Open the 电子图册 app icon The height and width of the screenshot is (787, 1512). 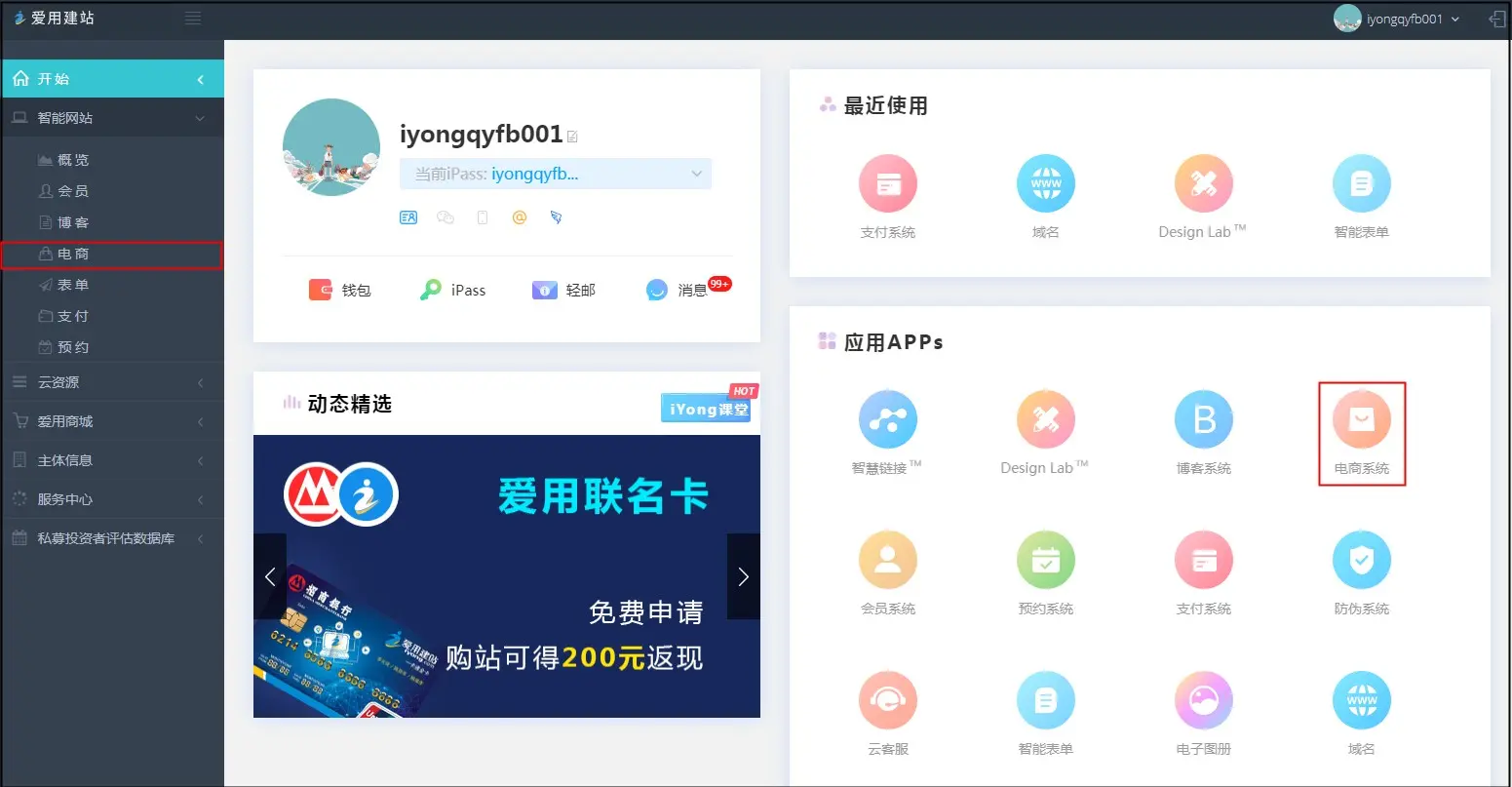1203,701
